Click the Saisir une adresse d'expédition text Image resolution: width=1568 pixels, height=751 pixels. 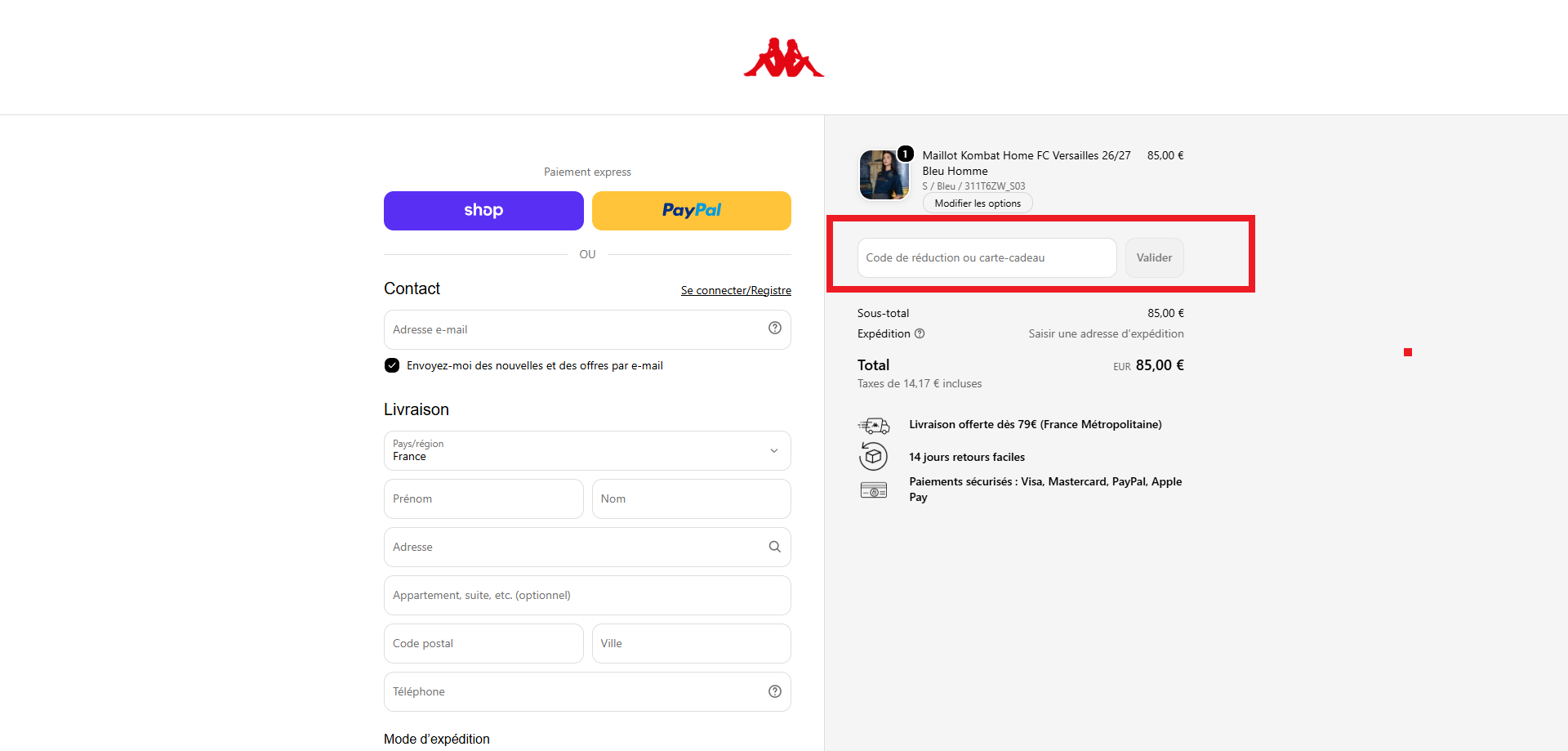pyautogui.click(x=1106, y=333)
